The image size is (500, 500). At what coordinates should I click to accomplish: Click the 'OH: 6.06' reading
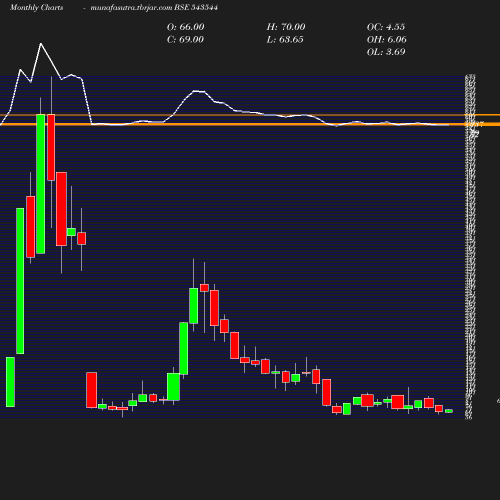coord(386,39)
